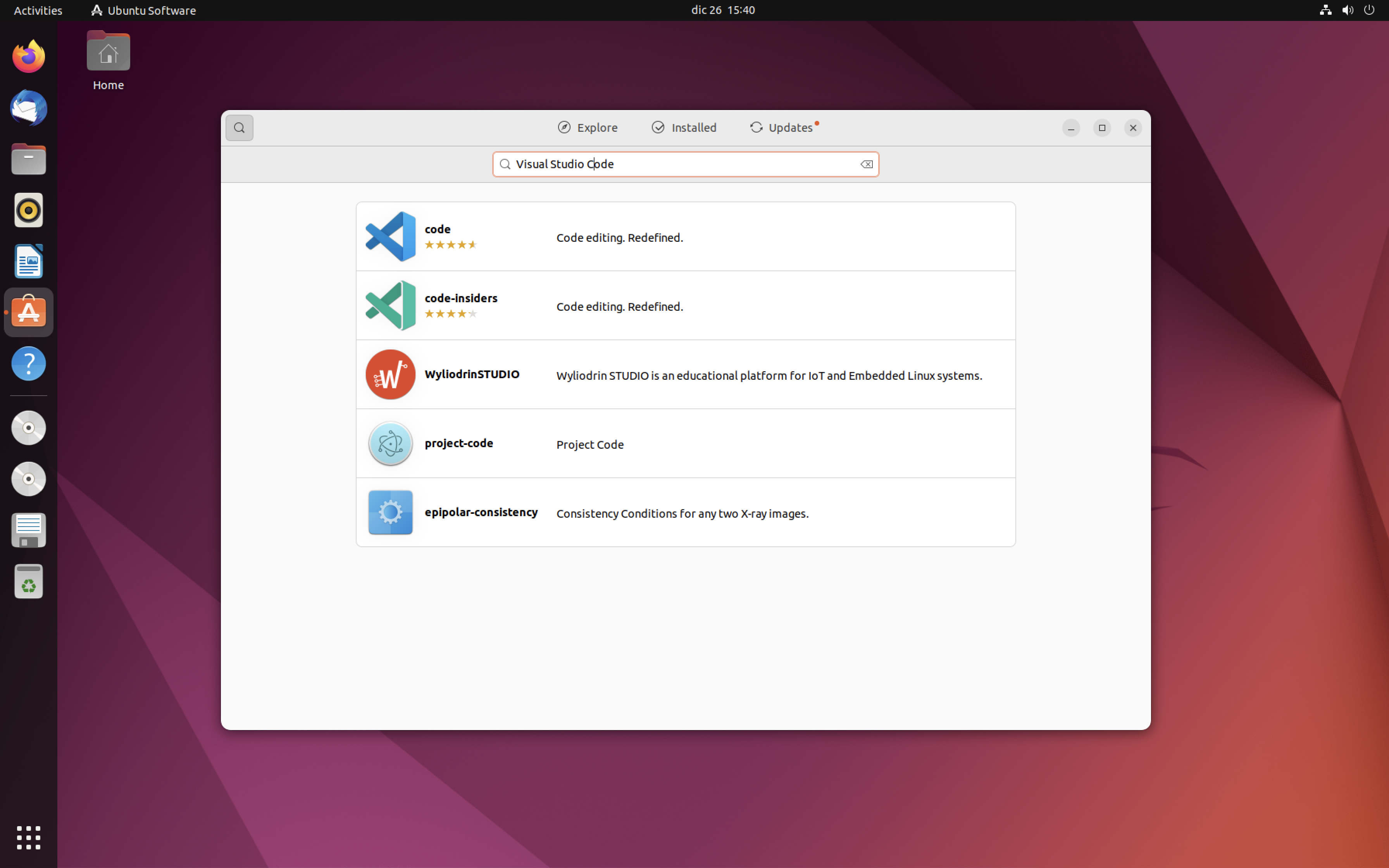Toggle the search button in header bar
The height and width of the screenshot is (868, 1389).
[239, 127]
